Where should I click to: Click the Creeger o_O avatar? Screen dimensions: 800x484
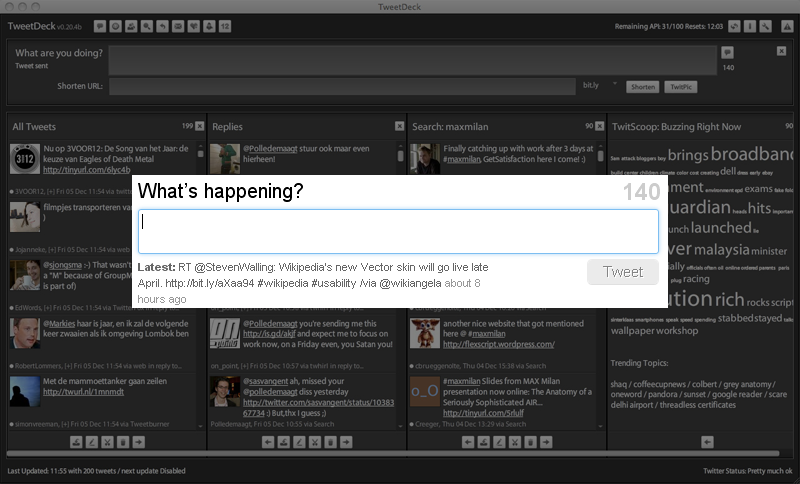tap(424, 391)
